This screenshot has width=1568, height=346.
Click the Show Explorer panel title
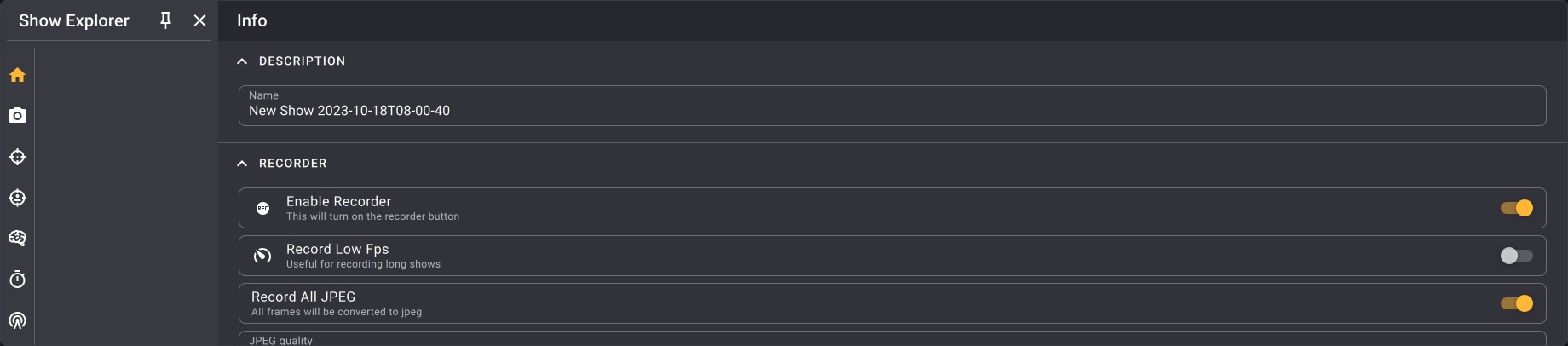(74, 20)
